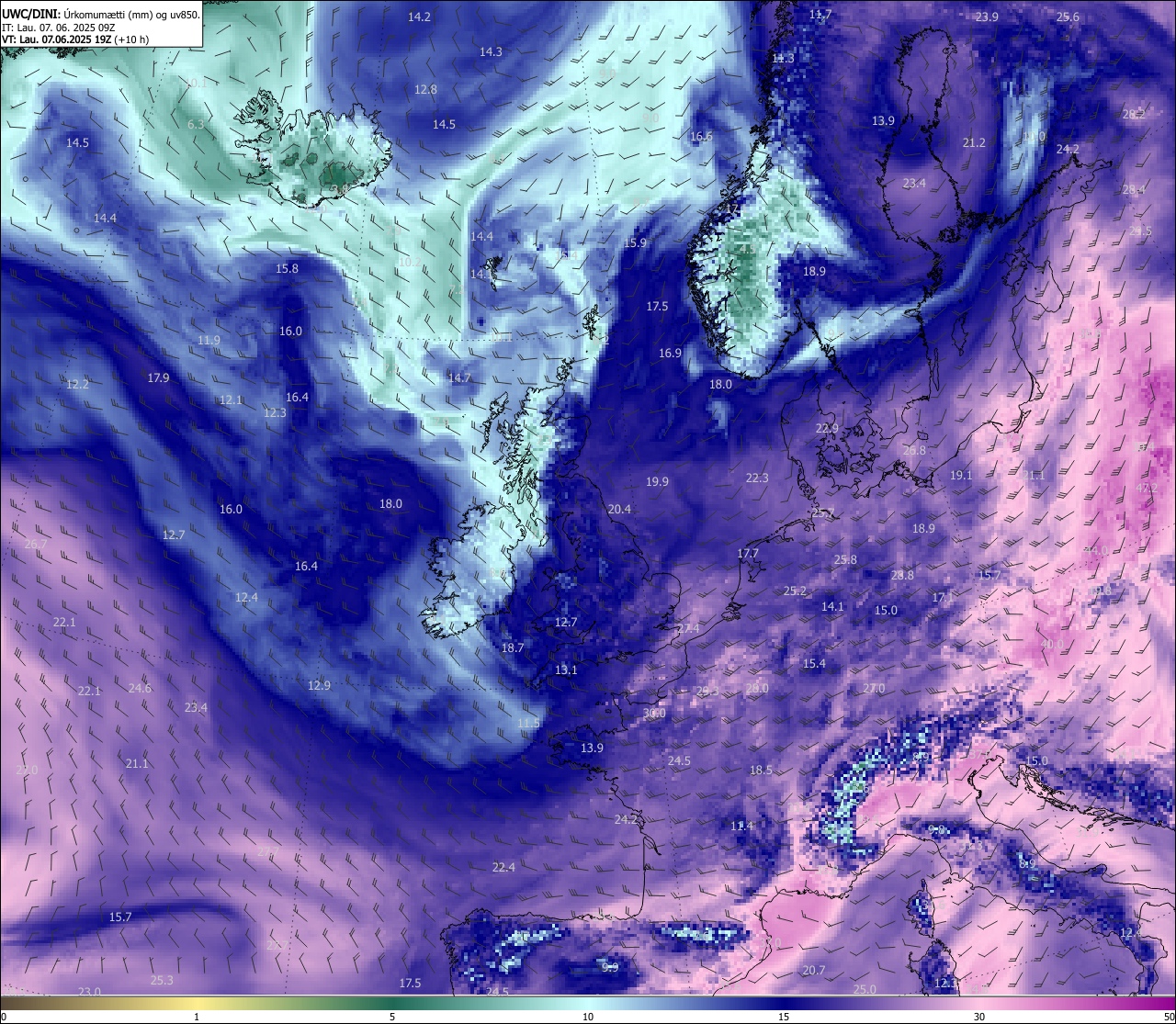This screenshot has height=1024, width=1176.
Task: Click the map value 13.1
Action: click(x=566, y=670)
